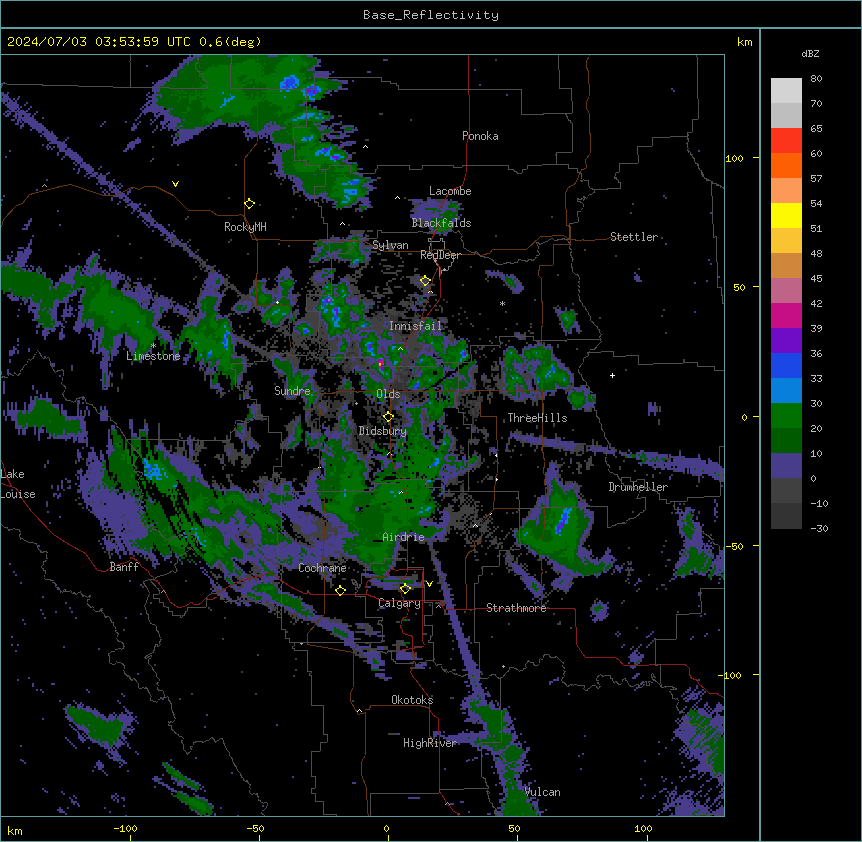The image size is (862, 842).
Task: Click the HighRiver city label
Action: coord(430,743)
